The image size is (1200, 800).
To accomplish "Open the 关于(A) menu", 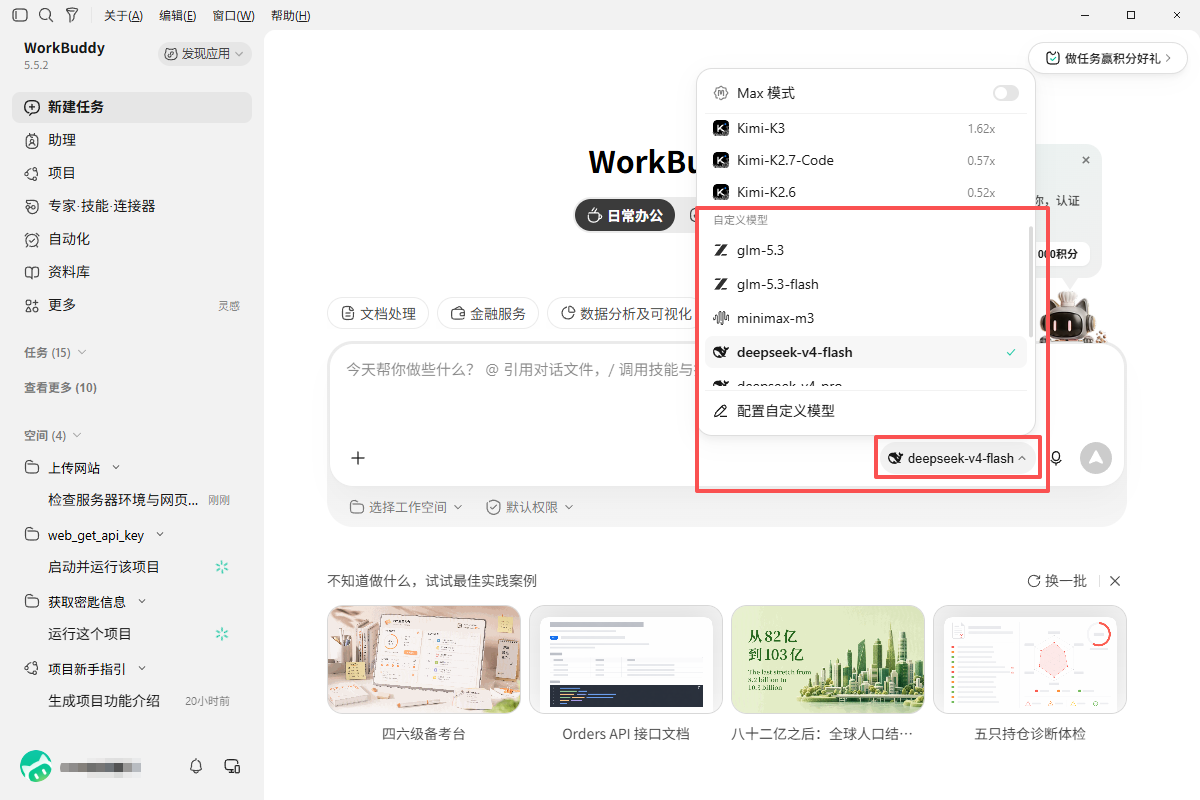I will (x=123, y=16).
